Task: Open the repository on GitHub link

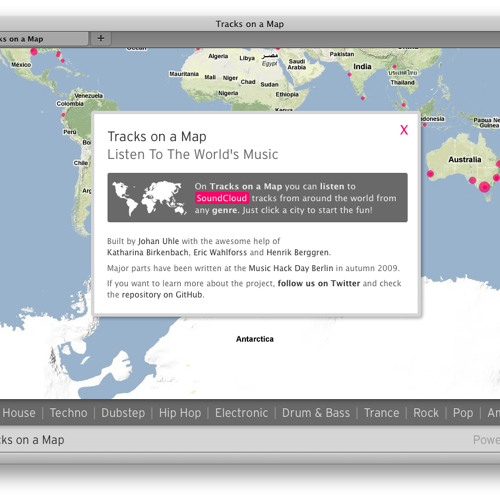Action: coord(162,295)
